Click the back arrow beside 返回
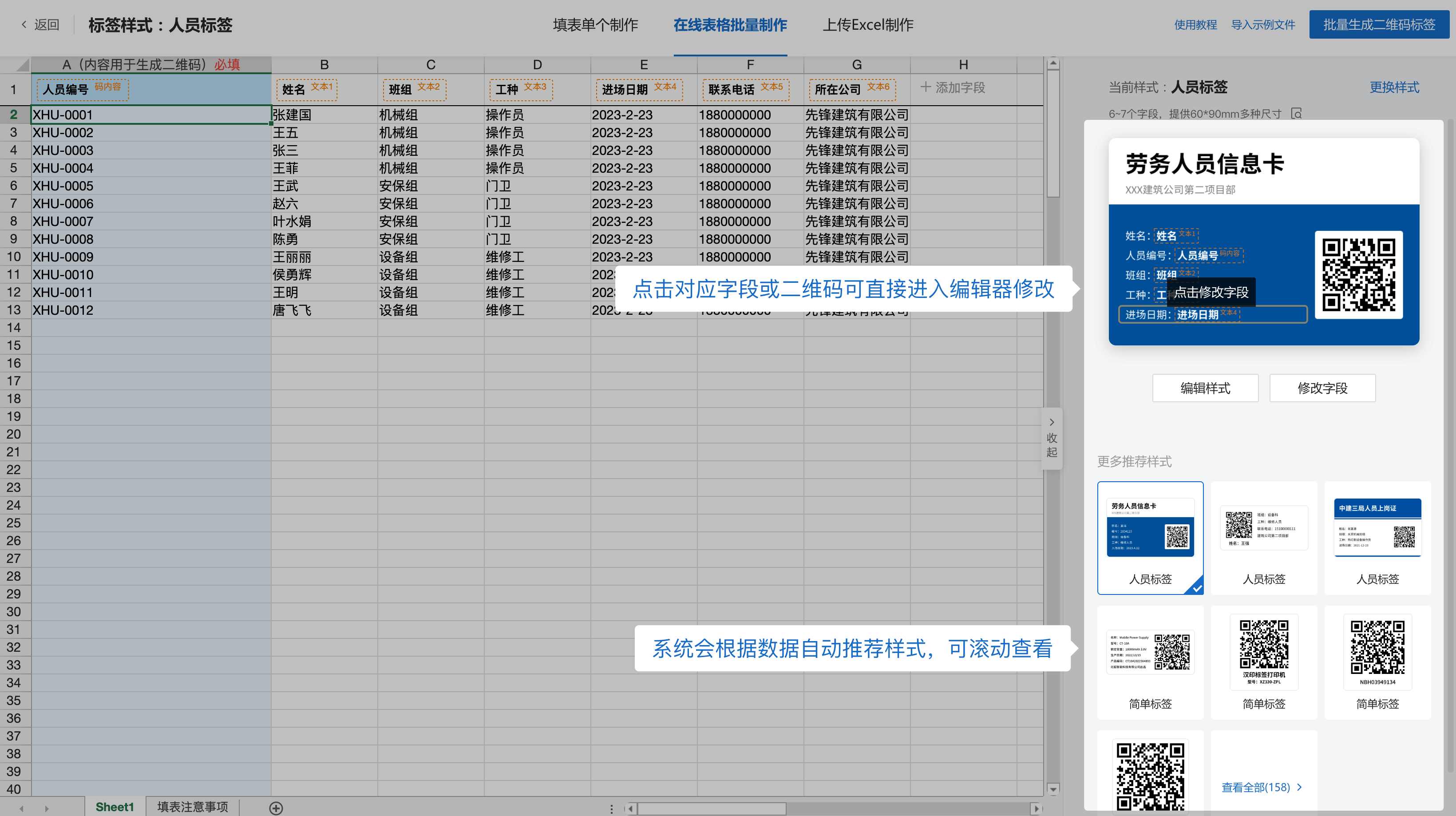1456x816 pixels. tap(23, 24)
